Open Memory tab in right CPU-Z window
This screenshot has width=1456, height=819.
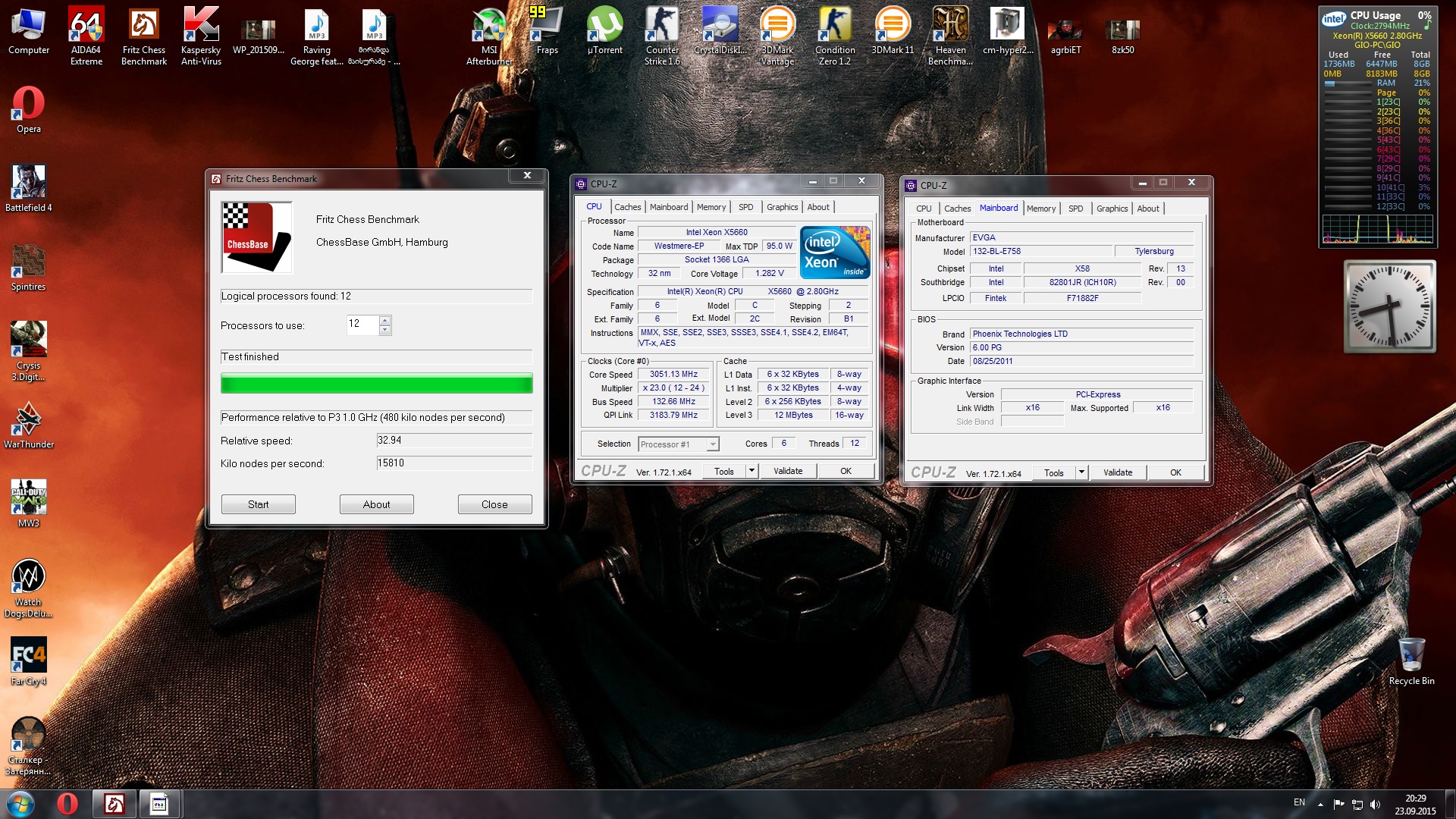click(1041, 209)
